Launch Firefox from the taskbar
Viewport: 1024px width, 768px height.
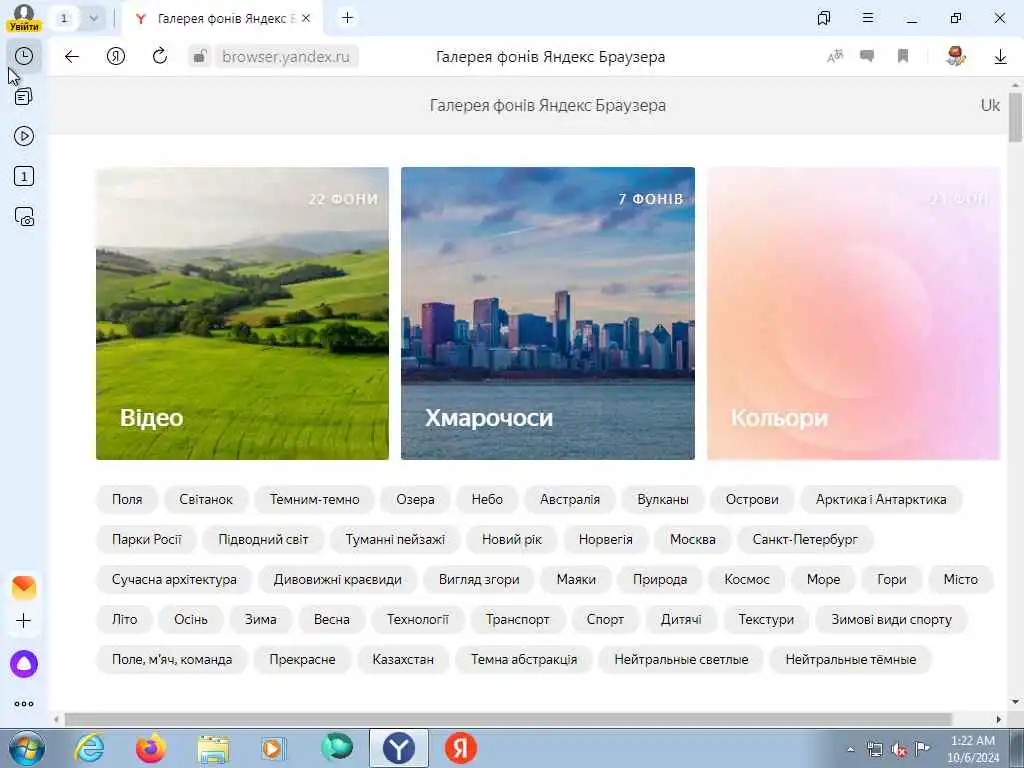(151, 748)
